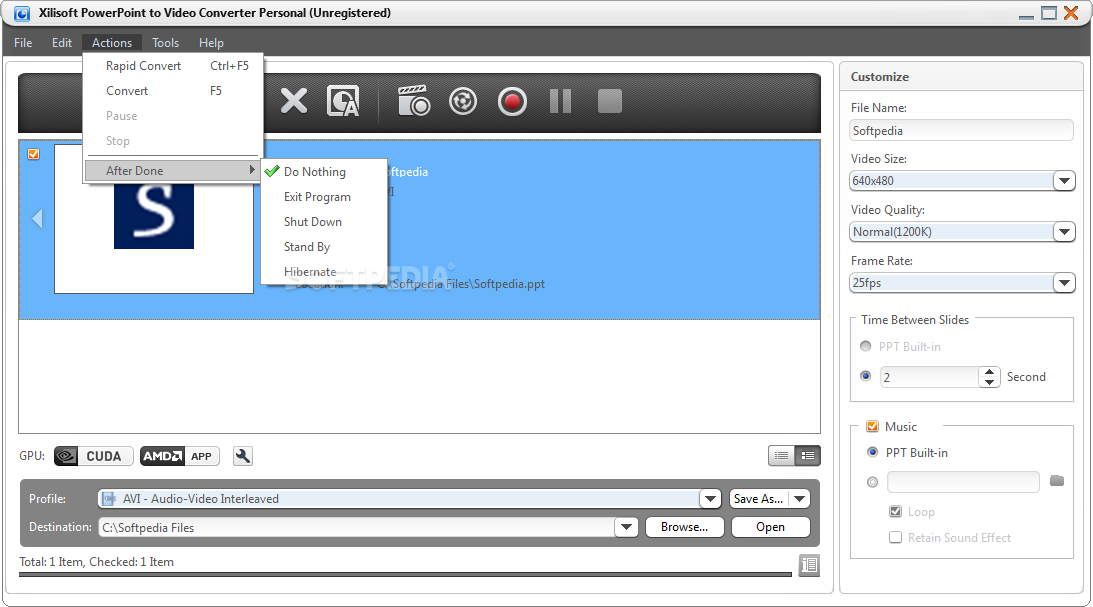Open the Actions menu
1093x607 pixels.
point(112,43)
